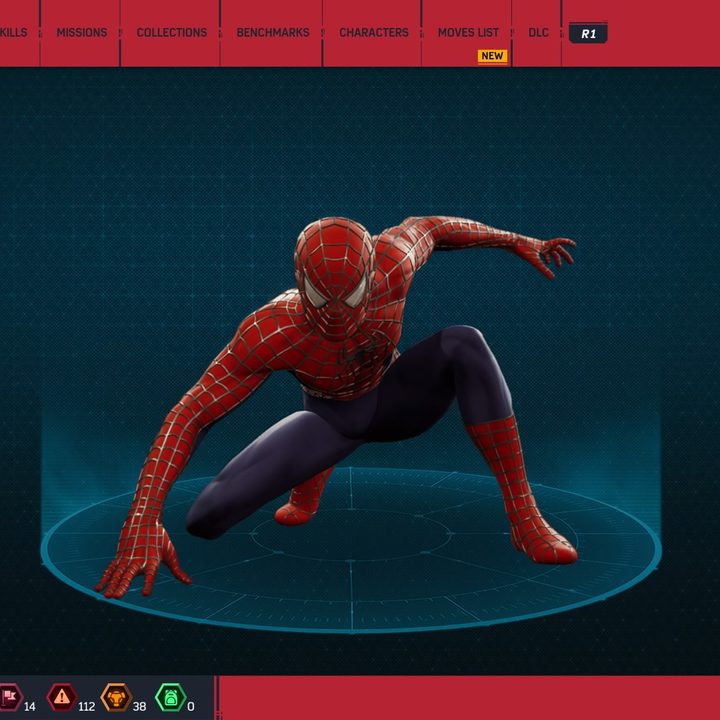Viewport: 720px width, 720px height.
Task: Switch to the Collections tab
Action: point(172,33)
